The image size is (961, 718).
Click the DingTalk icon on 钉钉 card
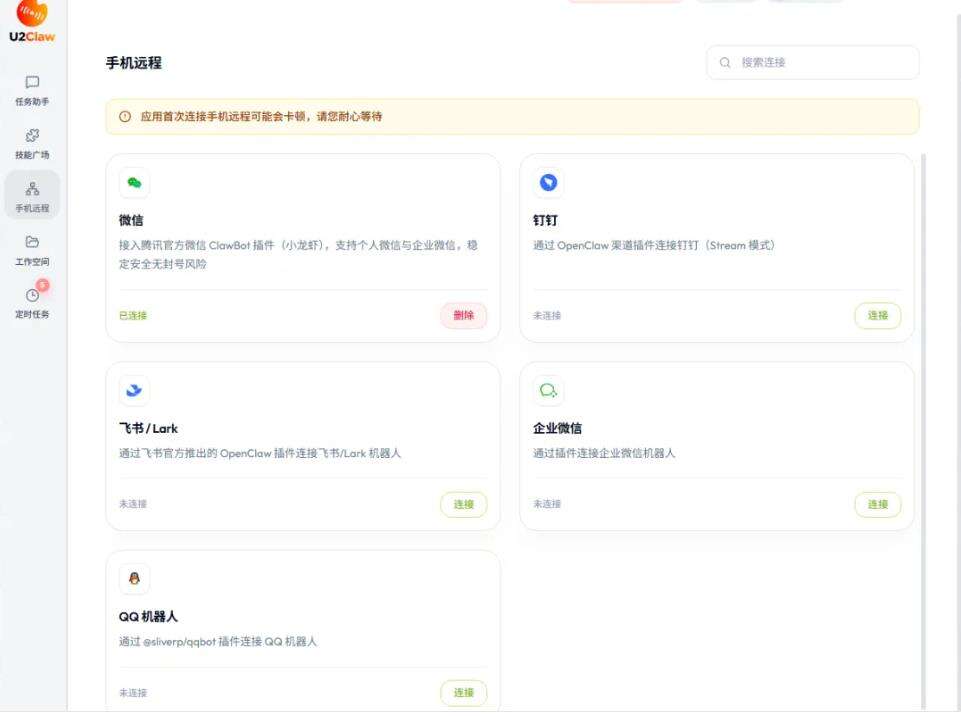547,182
